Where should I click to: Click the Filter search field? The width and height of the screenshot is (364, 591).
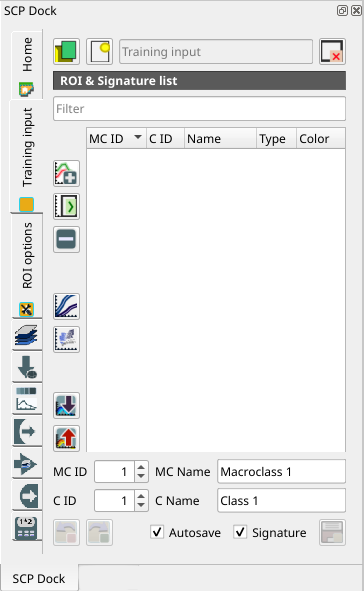coord(199,109)
